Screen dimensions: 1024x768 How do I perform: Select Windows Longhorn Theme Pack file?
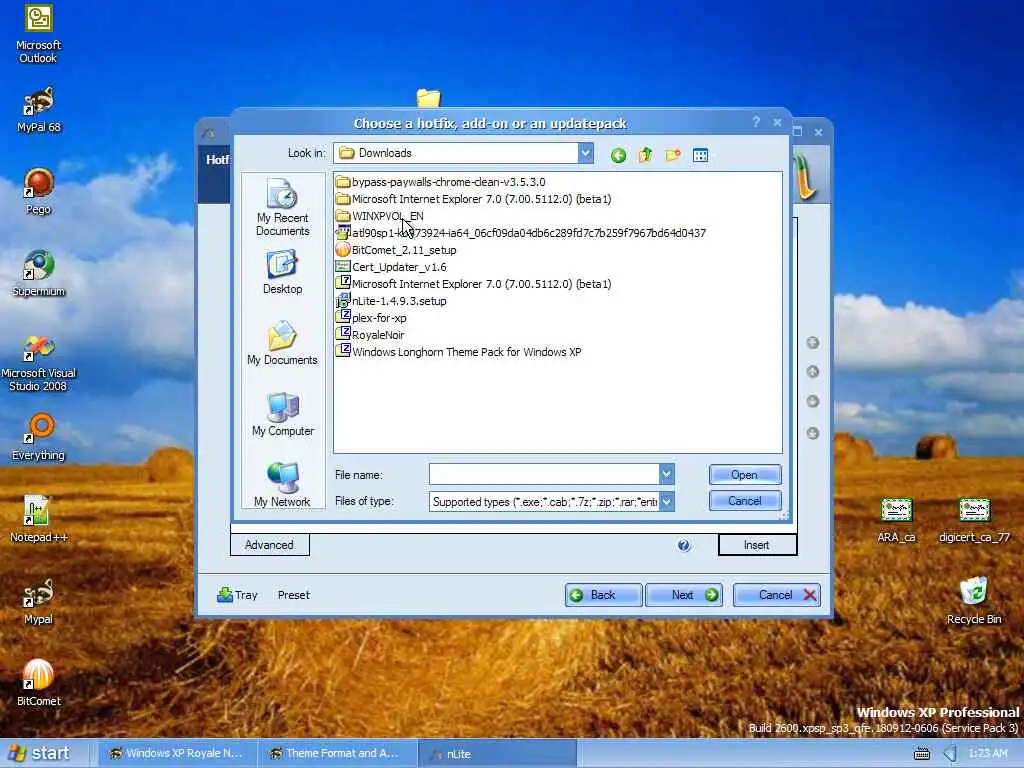click(x=458, y=352)
